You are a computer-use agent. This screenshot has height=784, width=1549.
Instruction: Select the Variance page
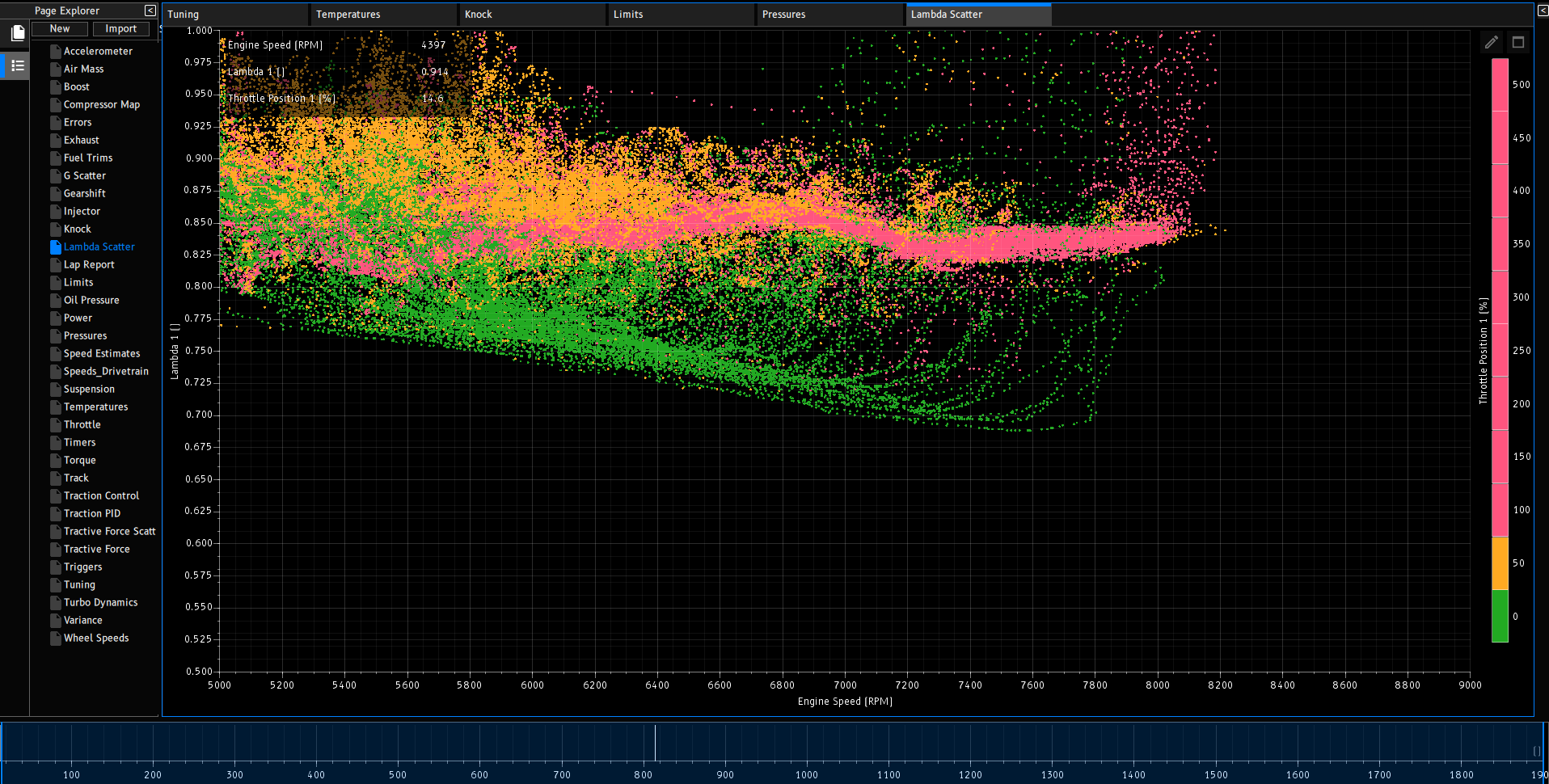coord(82,620)
